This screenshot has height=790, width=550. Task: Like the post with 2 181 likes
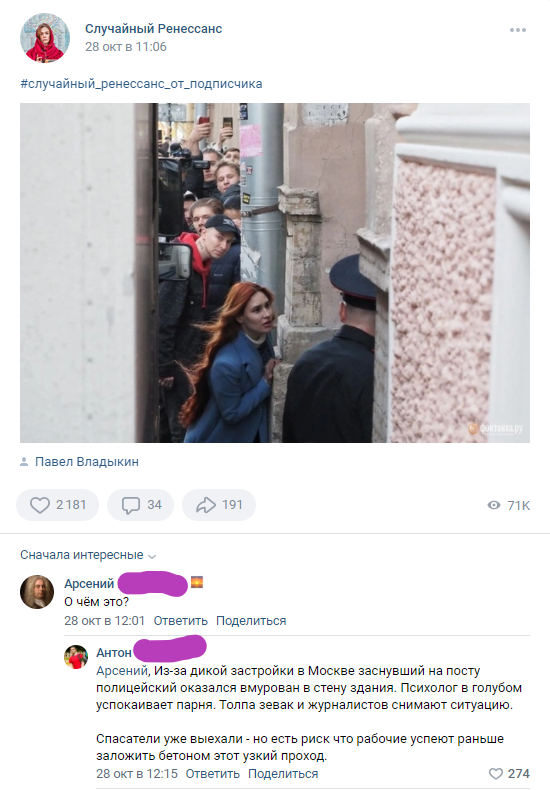pyautogui.click(x=57, y=505)
